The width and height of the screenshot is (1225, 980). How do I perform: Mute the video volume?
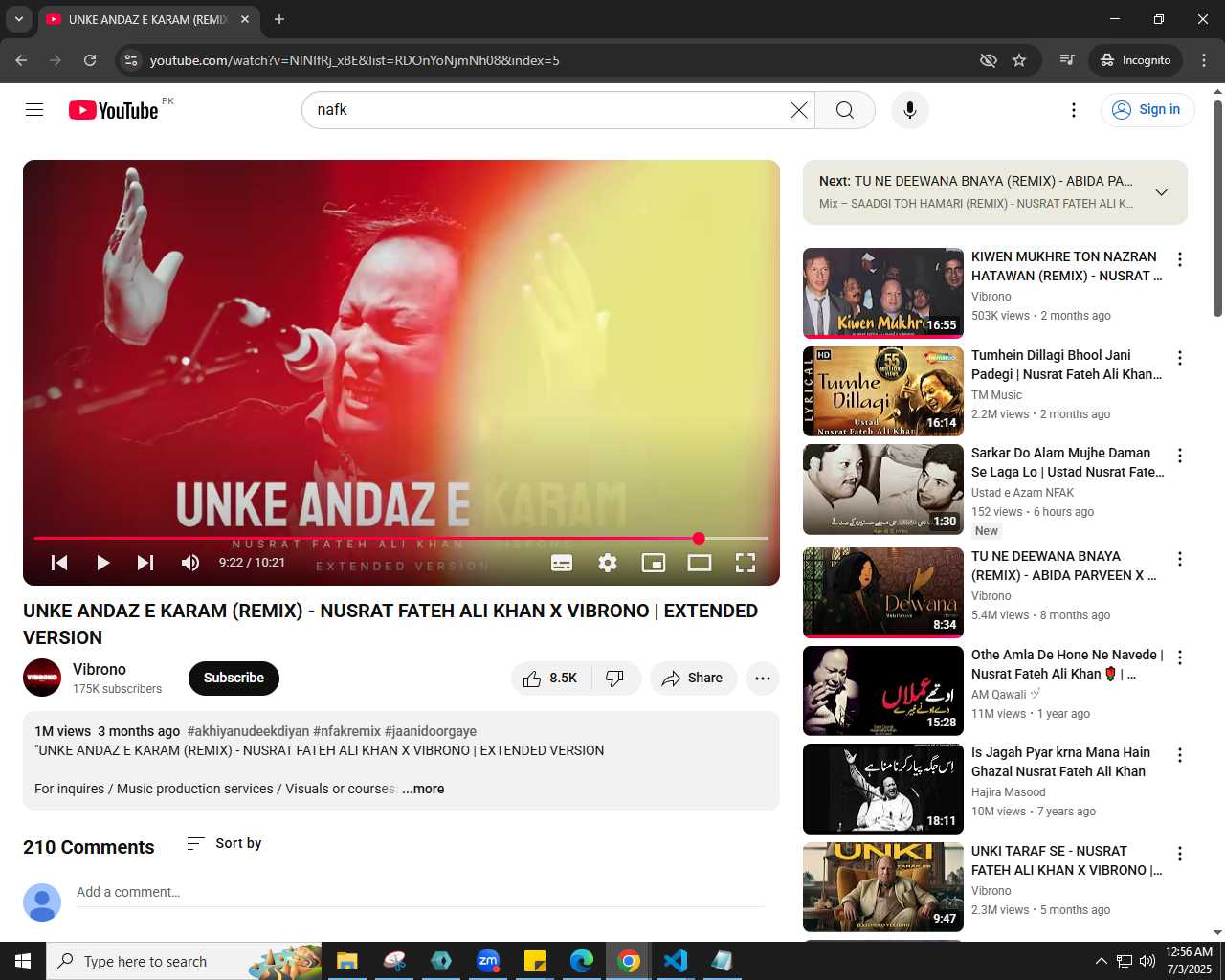coord(190,563)
